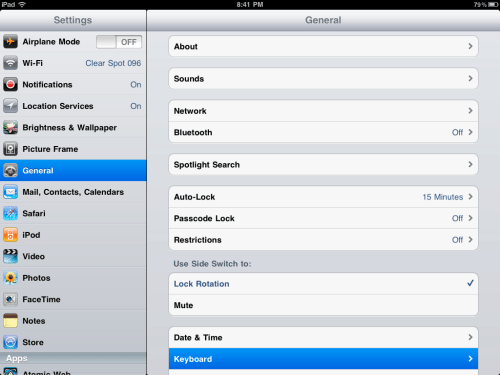Open Brightness & Wallpaper settings

click(x=73, y=127)
